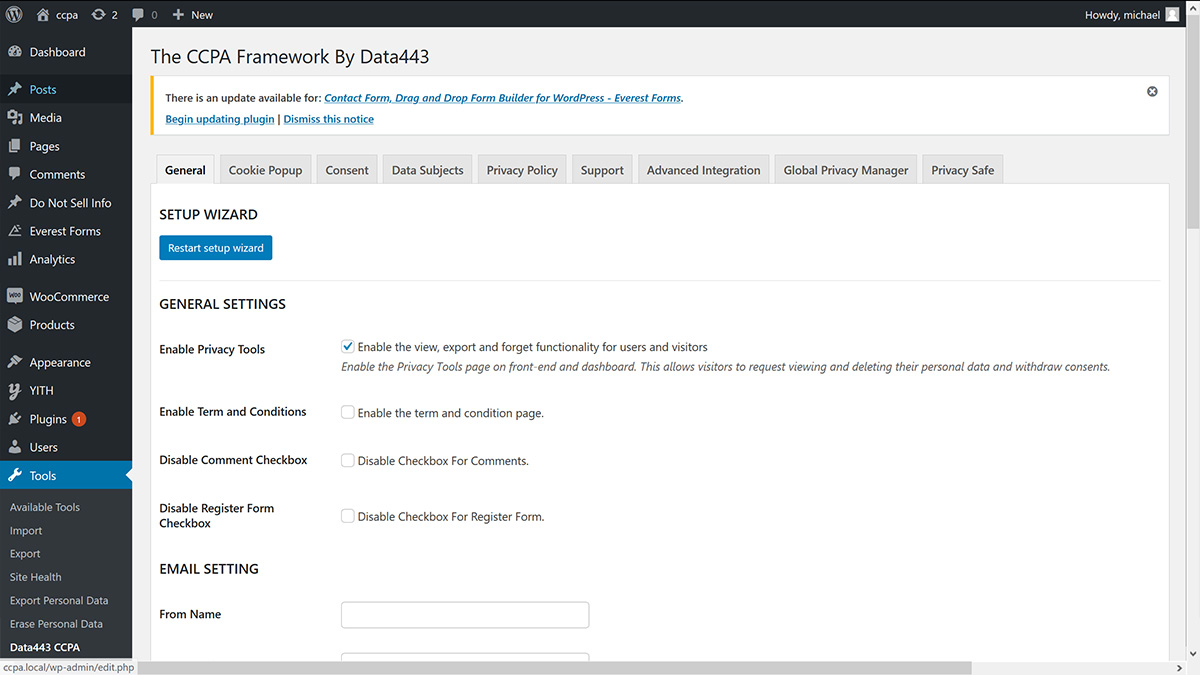Image resolution: width=1200 pixels, height=675 pixels.
Task: Click the home icon beside ccpa
Action: point(43,15)
